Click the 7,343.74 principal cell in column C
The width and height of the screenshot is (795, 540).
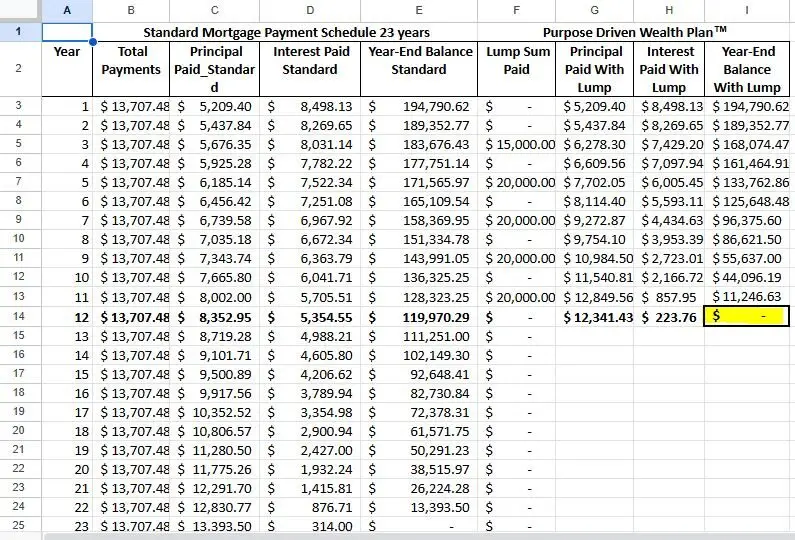(x=214, y=259)
